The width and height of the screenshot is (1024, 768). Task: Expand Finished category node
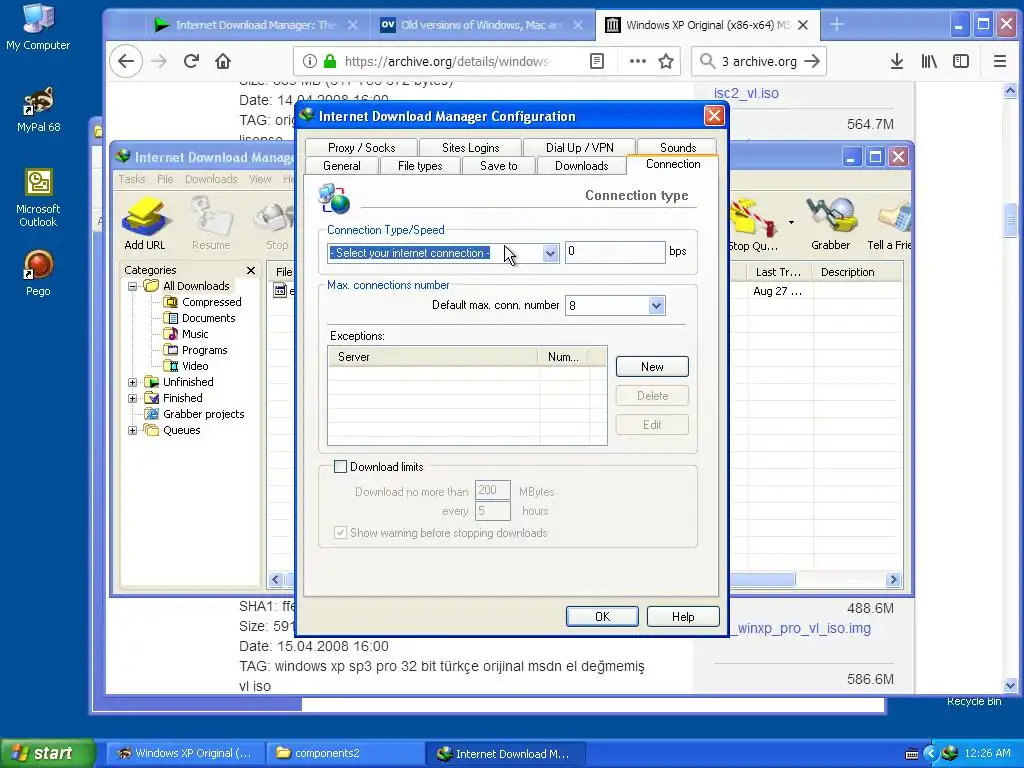[x=133, y=398]
